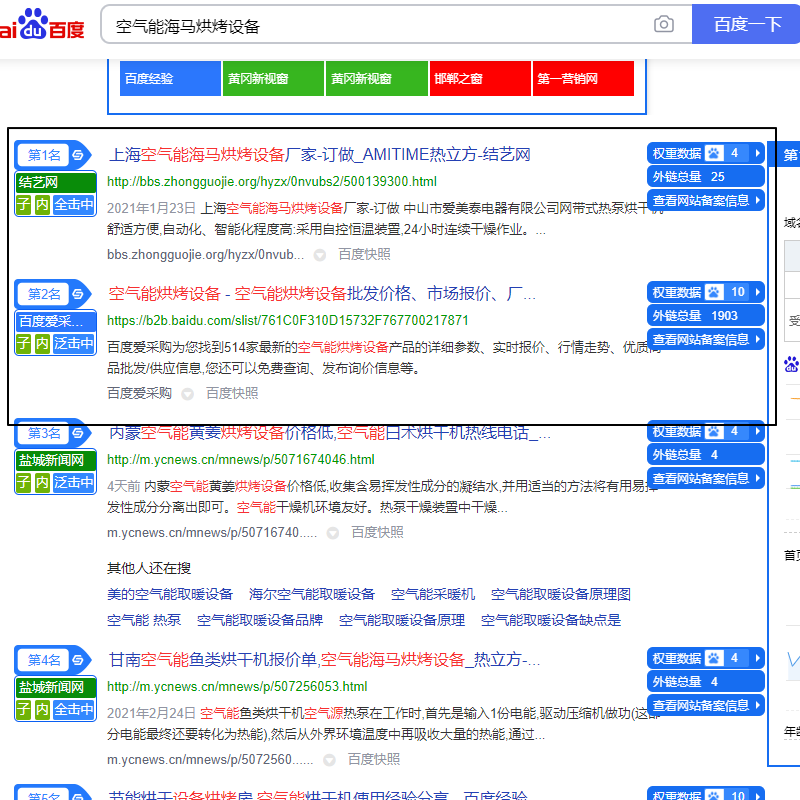This screenshot has width=800, height=800.
Task: Expand 查看网站备案信息 for the 第4名 result
Action: click(x=705, y=705)
